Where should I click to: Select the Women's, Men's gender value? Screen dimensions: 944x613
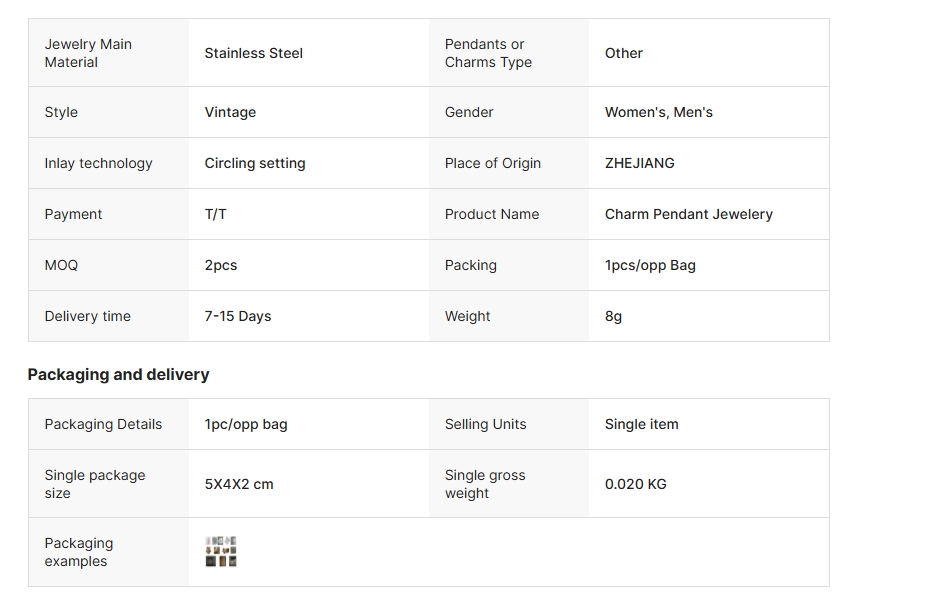click(659, 112)
